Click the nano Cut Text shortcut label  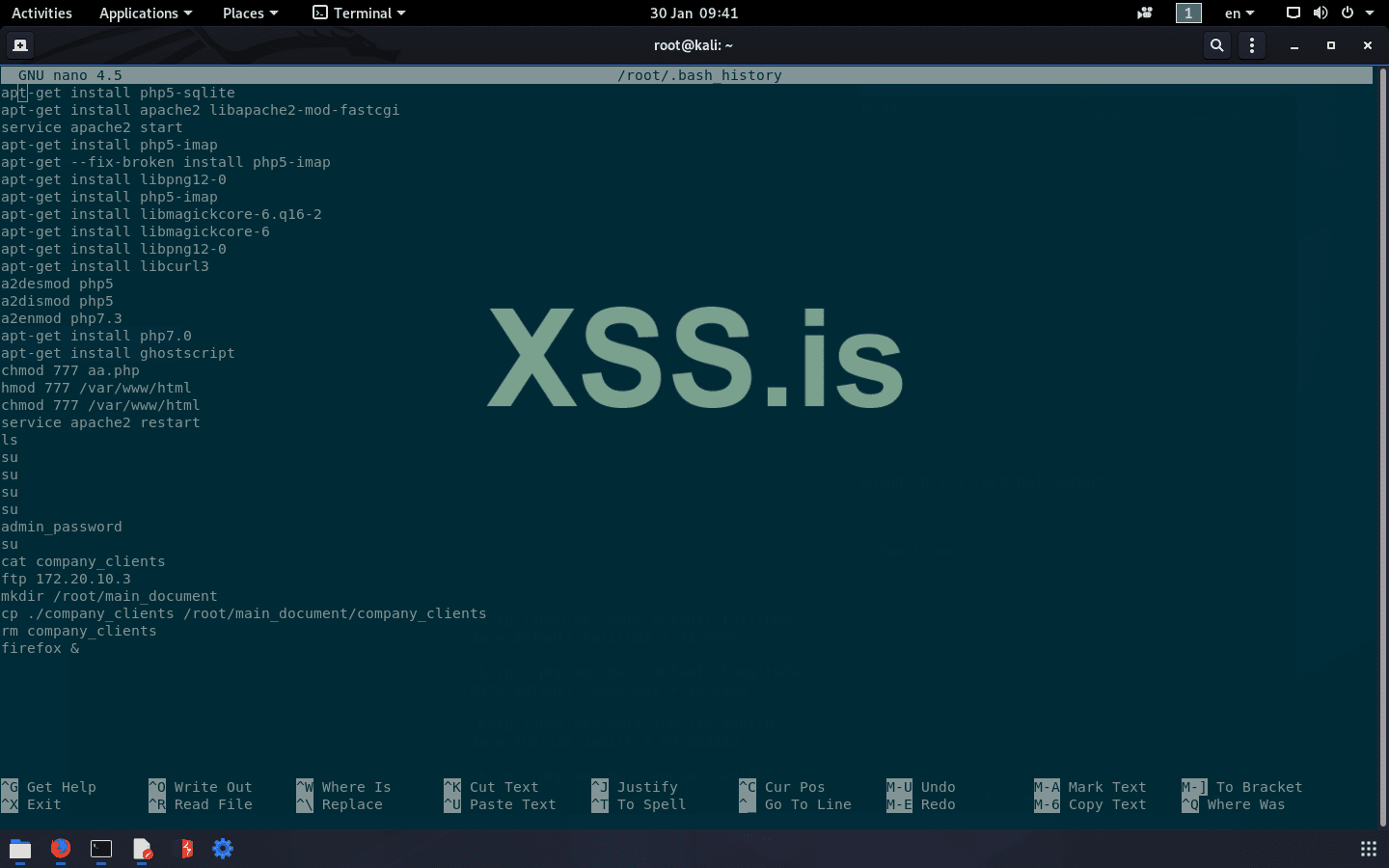pyautogui.click(x=504, y=787)
